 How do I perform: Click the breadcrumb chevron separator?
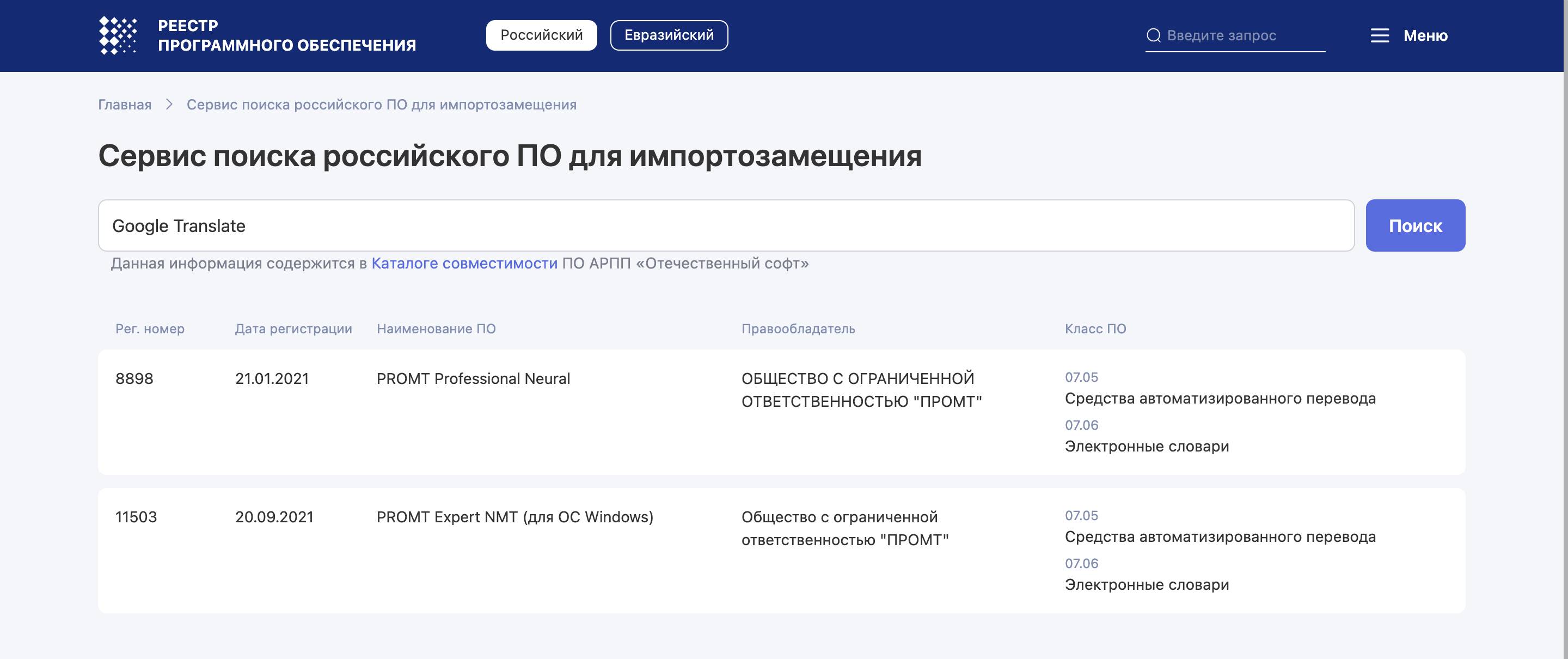169,105
